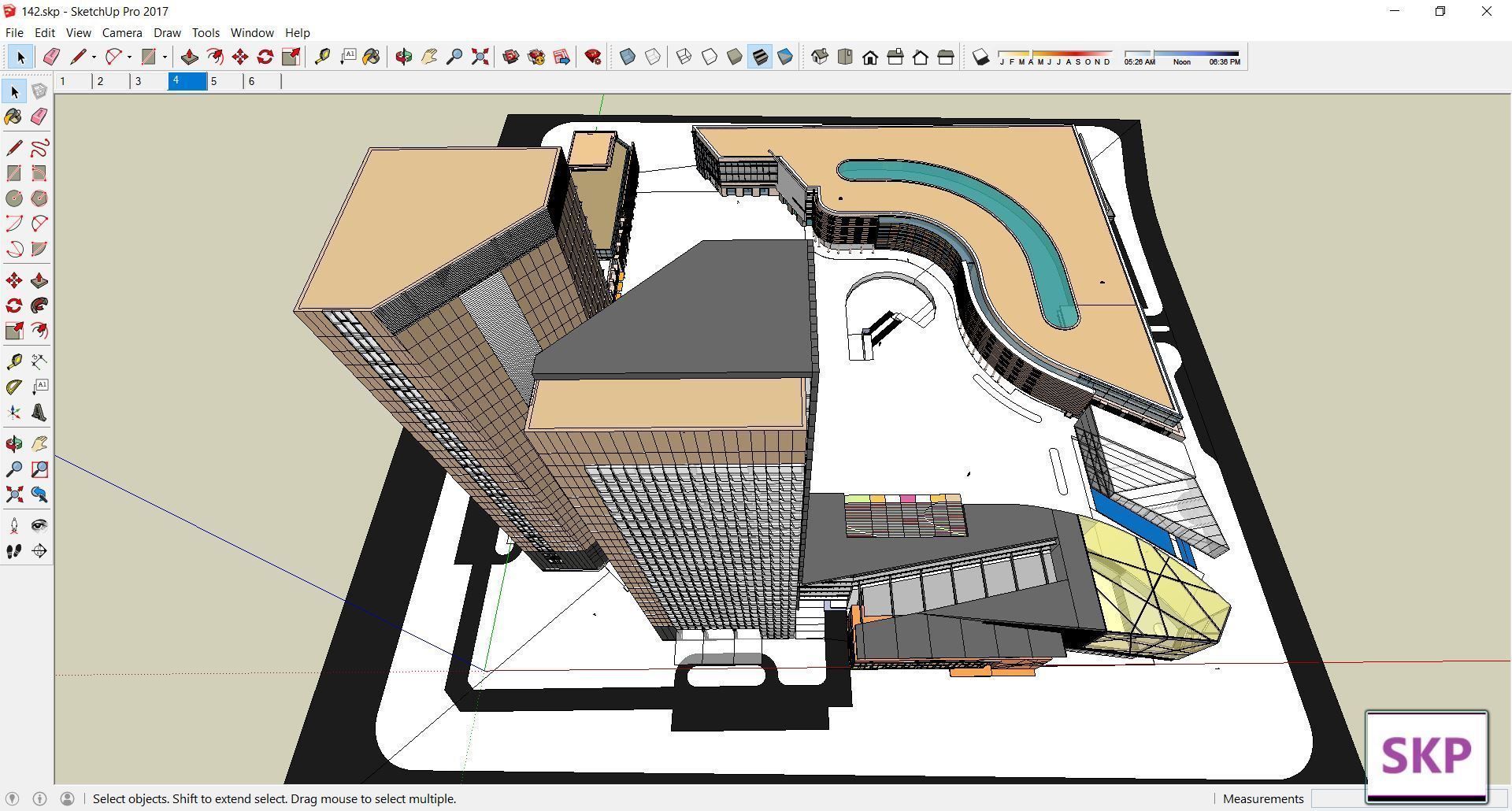Switch to scene tab 6

point(262,81)
